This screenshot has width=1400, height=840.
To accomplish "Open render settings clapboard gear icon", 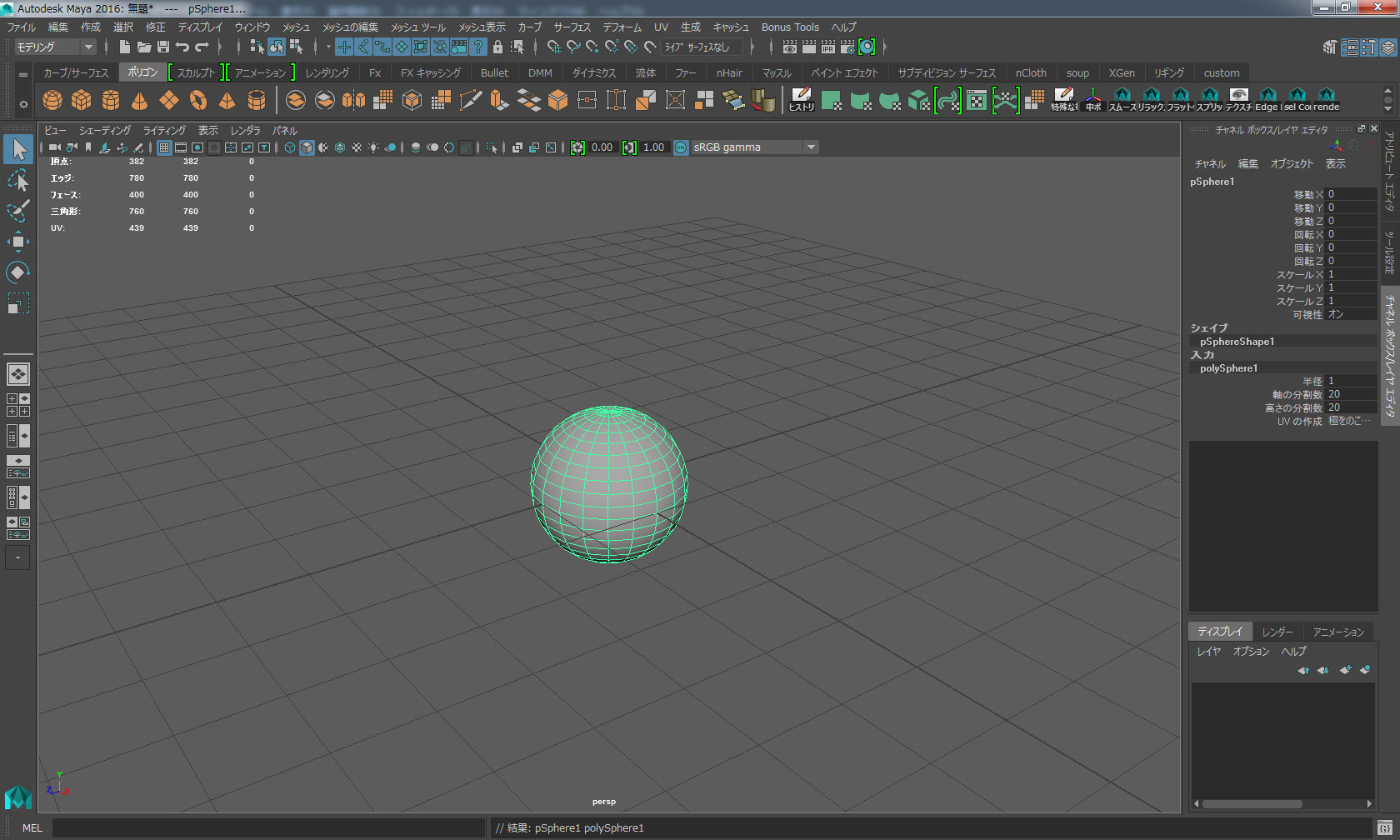I will coord(847,47).
